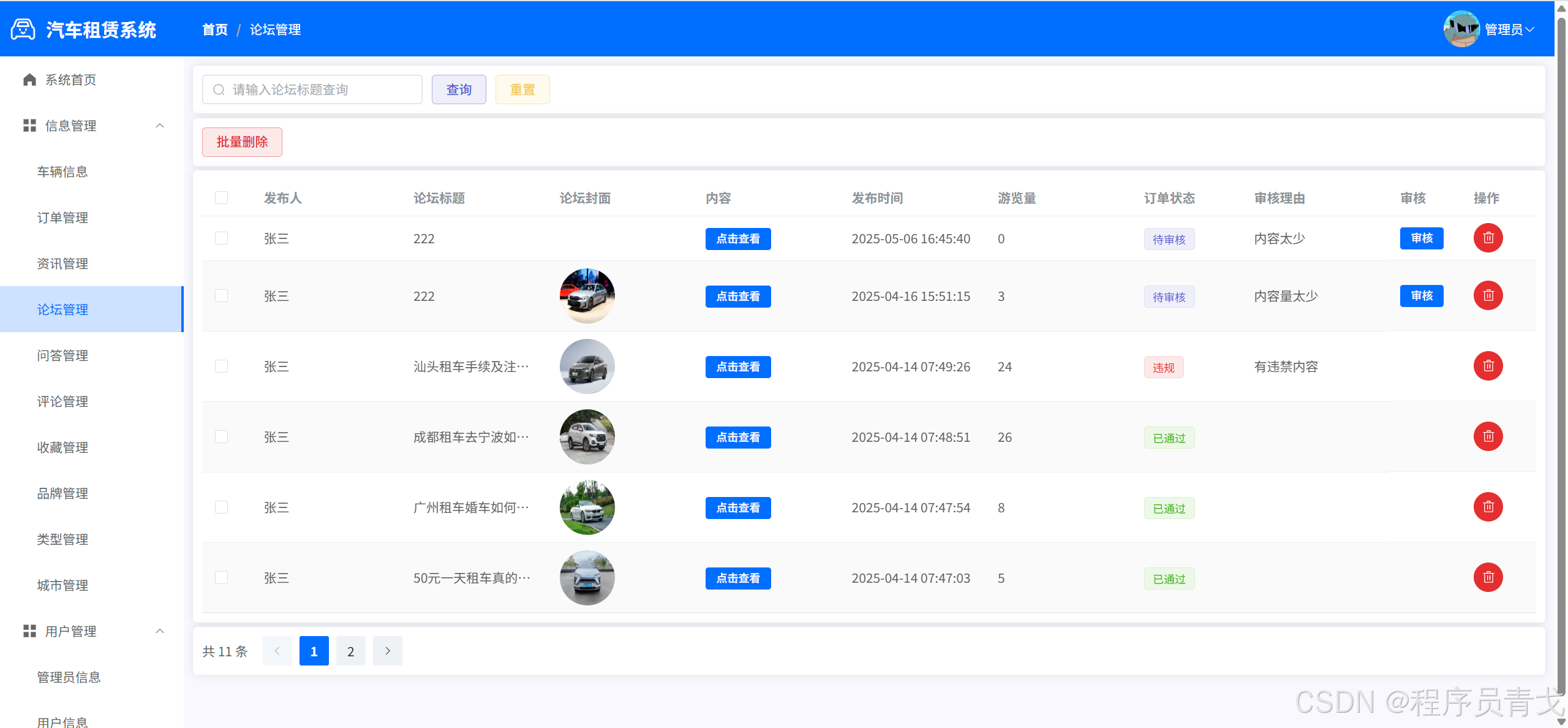Screen dimensions: 1568x728
Task: Collapse the 用户管理 sidebar section
Action: [160, 631]
